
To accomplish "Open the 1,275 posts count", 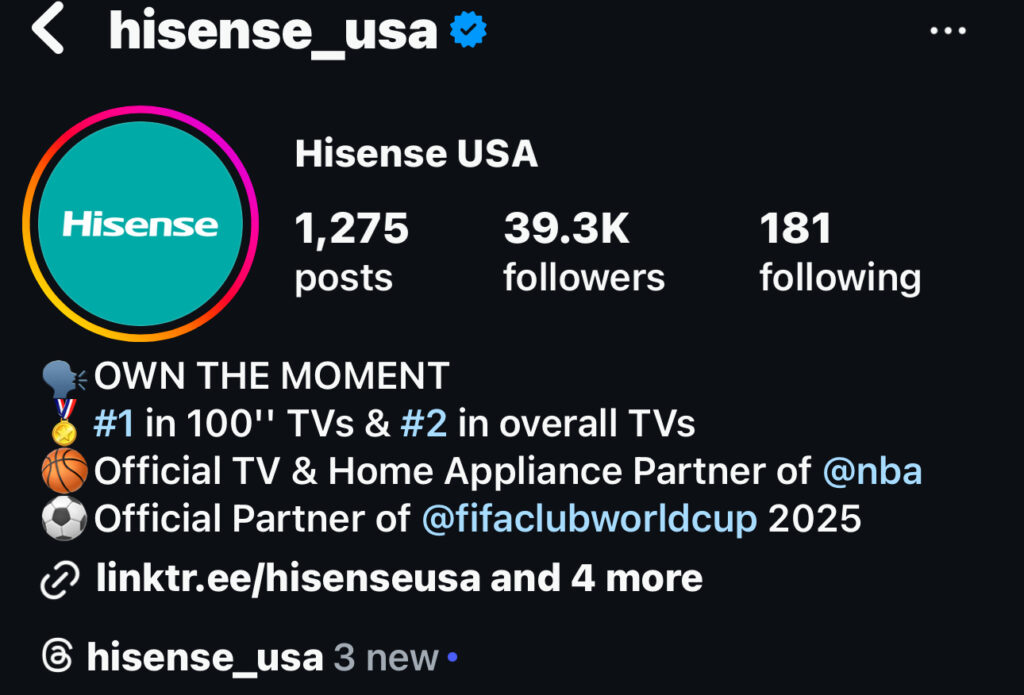I will pyautogui.click(x=351, y=252).
